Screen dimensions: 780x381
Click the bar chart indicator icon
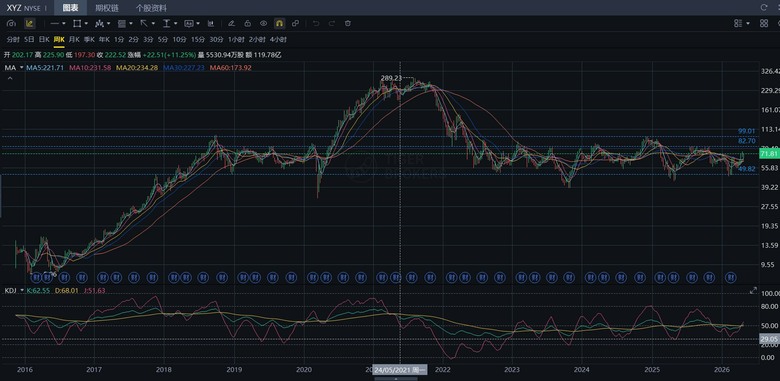211,23
